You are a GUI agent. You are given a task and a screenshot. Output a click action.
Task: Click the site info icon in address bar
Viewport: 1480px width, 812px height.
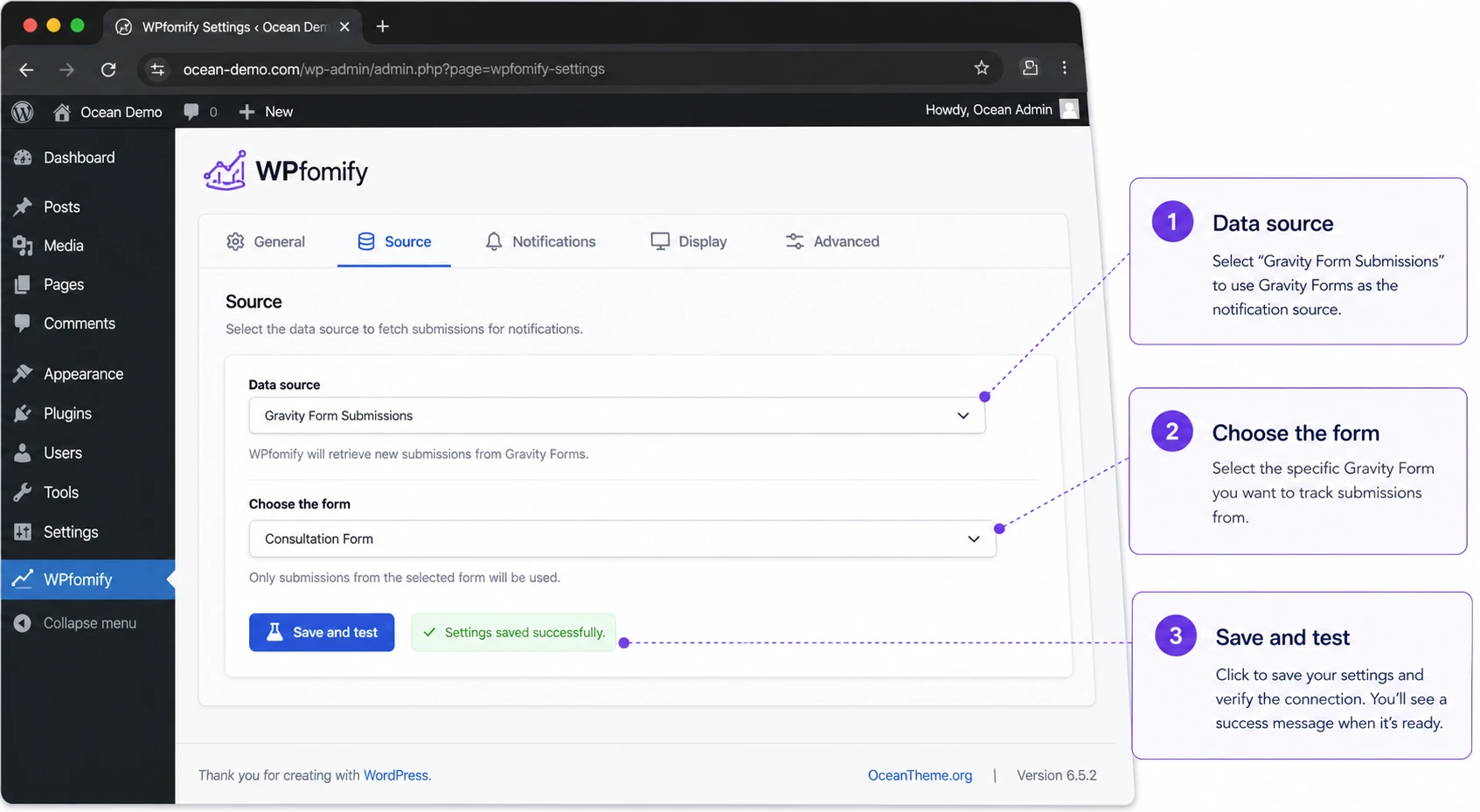click(157, 69)
